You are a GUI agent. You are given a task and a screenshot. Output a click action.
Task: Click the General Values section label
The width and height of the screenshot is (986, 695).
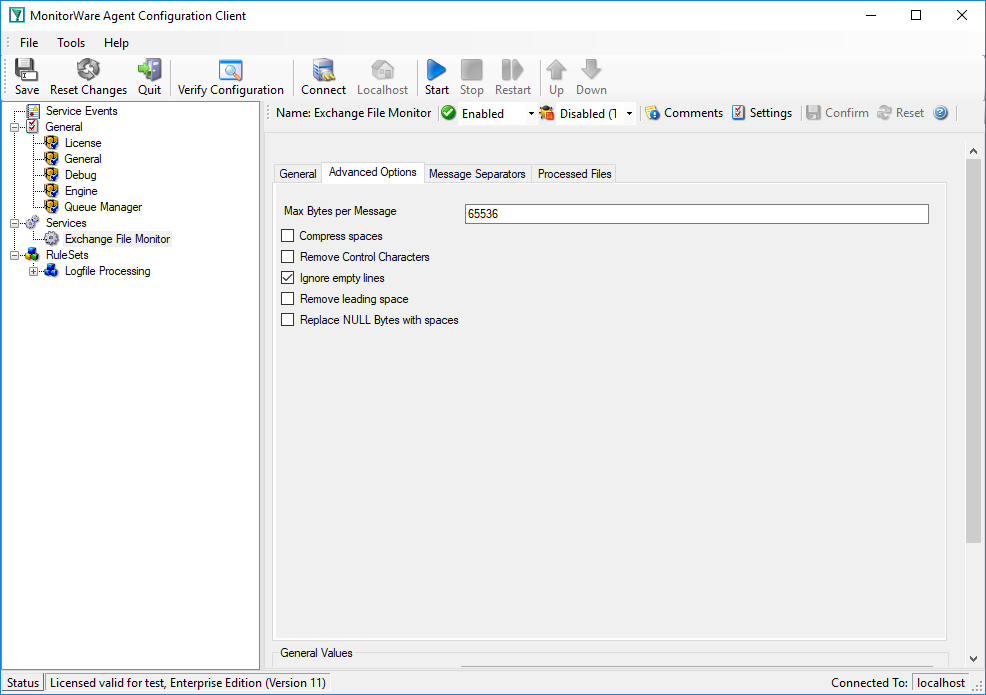click(316, 653)
